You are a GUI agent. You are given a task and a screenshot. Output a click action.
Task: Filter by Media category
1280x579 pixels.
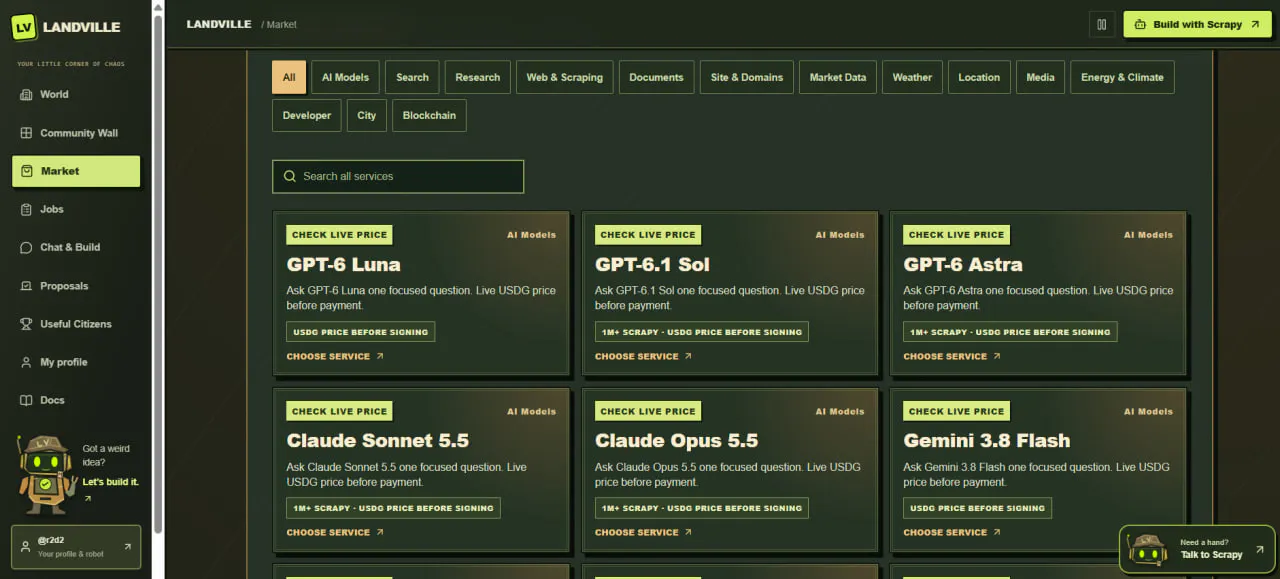(1040, 77)
